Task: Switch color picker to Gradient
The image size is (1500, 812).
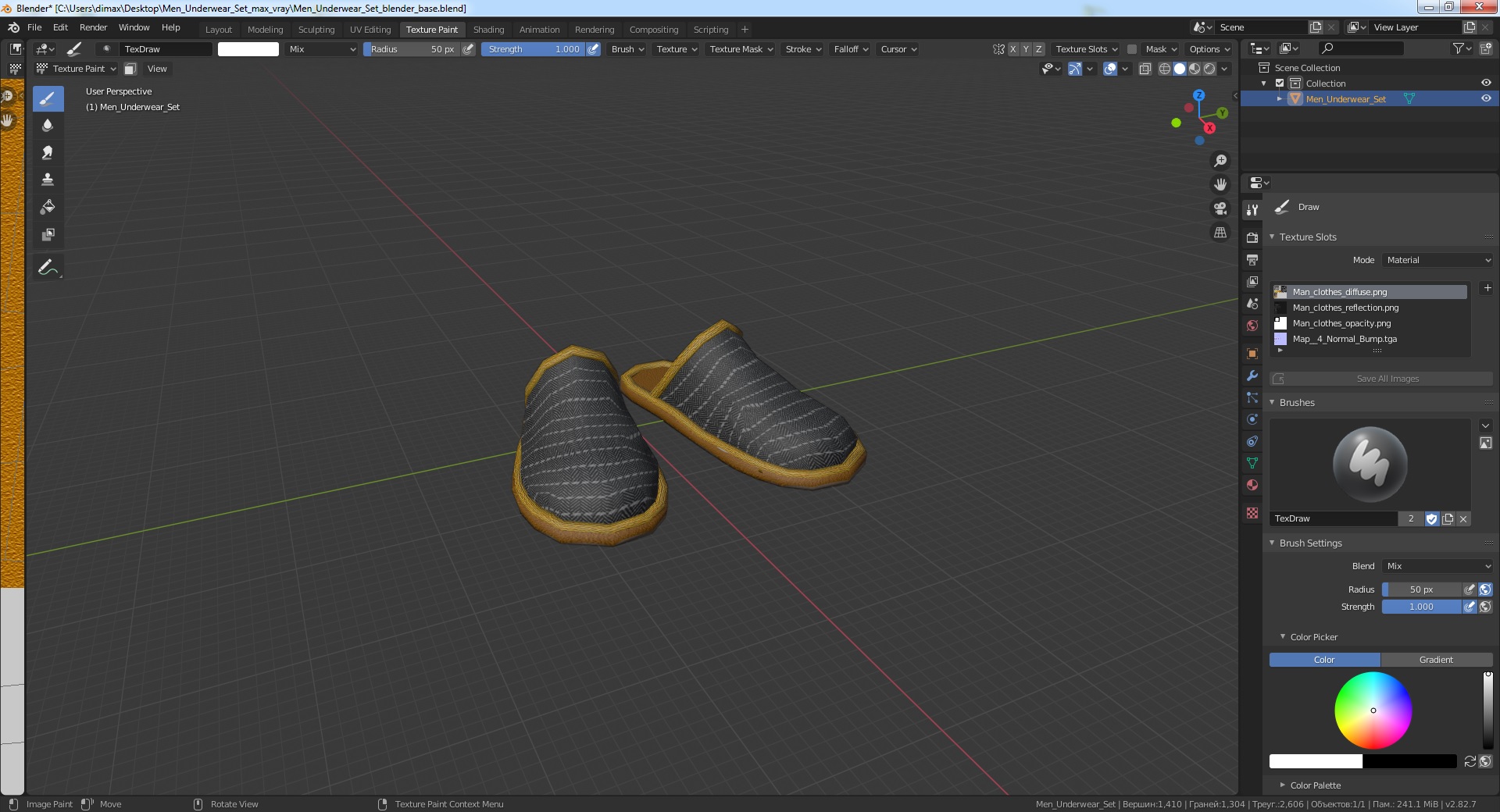Action: 1436,660
